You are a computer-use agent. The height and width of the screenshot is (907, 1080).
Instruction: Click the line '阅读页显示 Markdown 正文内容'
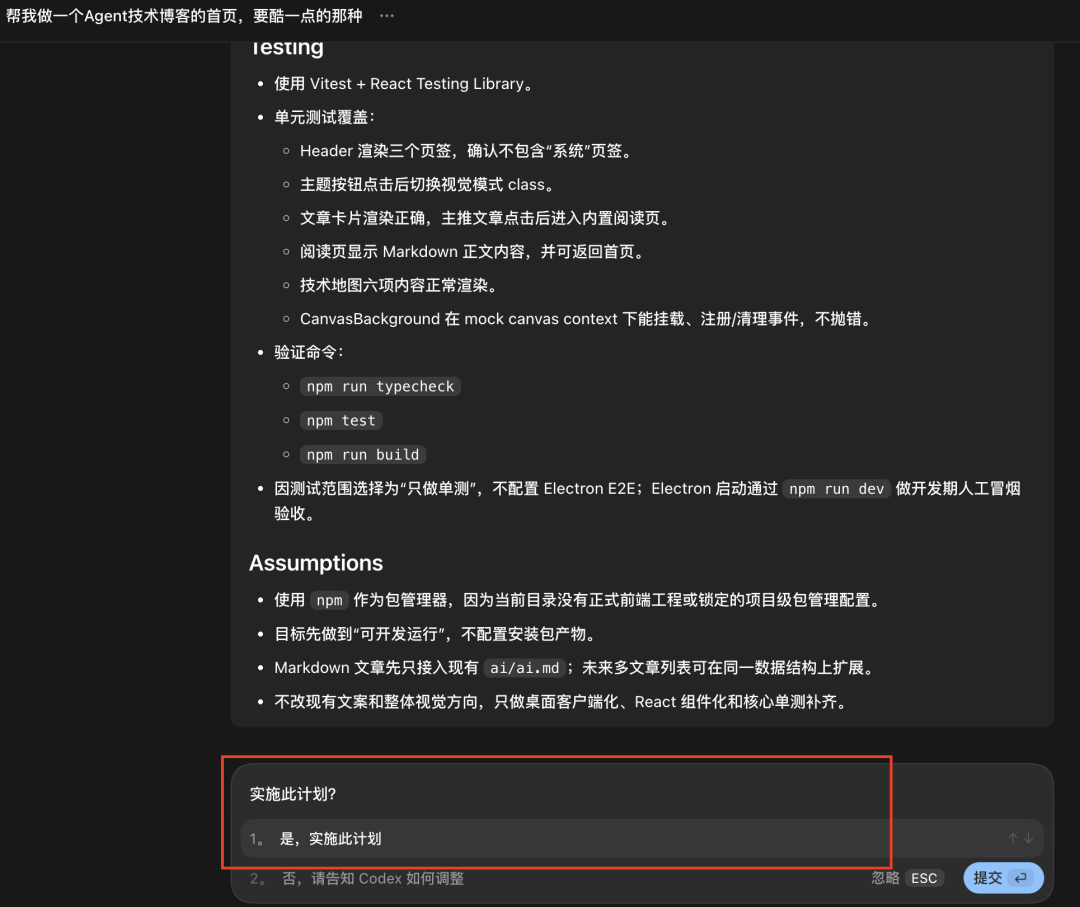pos(472,251)
